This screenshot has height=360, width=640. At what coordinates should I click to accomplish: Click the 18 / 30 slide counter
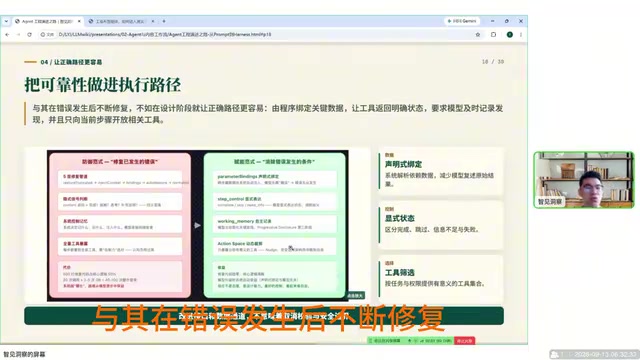tap(493, 62)
